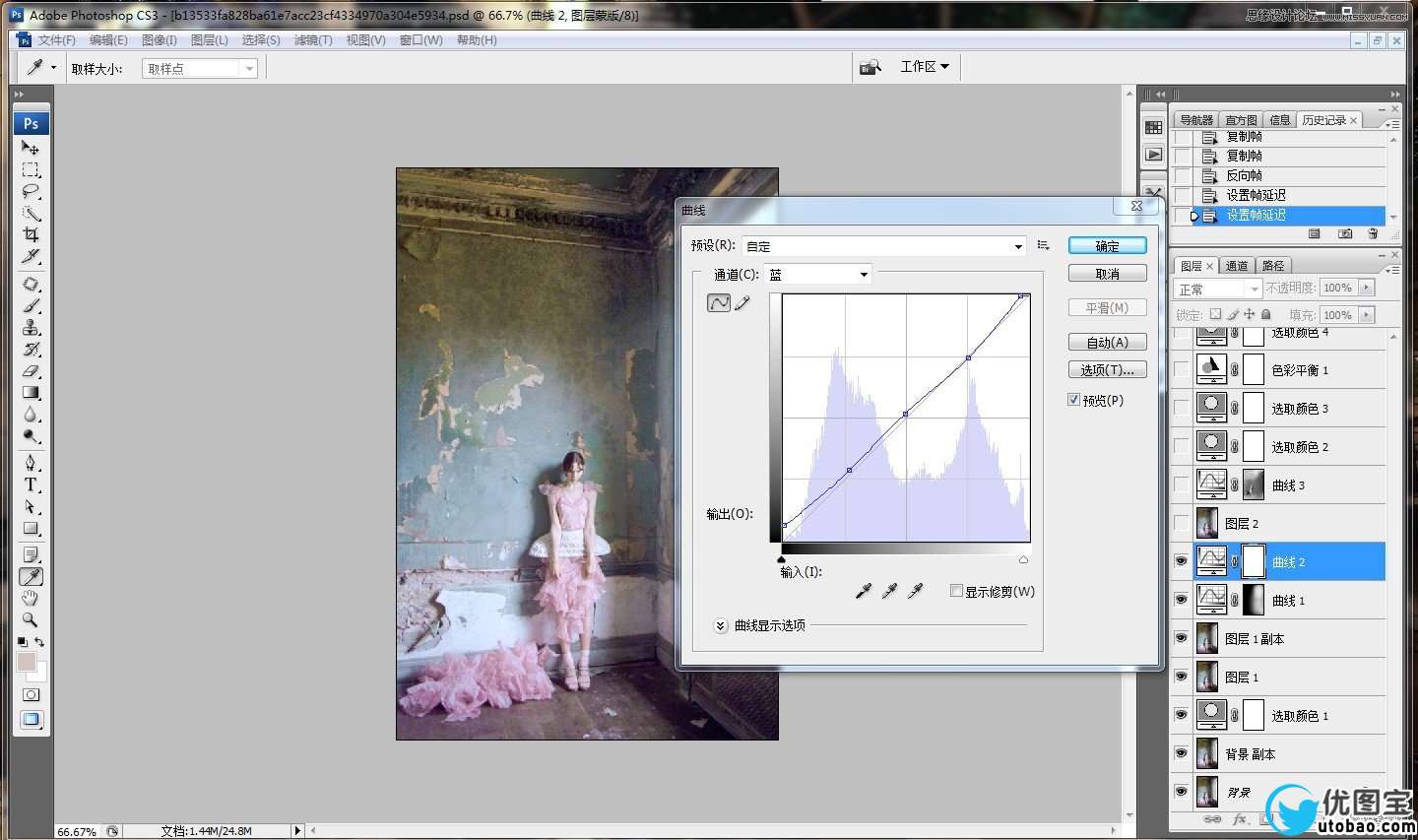This screenshot has width=1418, height=840.
Task: Pick the white point eyedropper in Curves
Action: tap(915, 591)
